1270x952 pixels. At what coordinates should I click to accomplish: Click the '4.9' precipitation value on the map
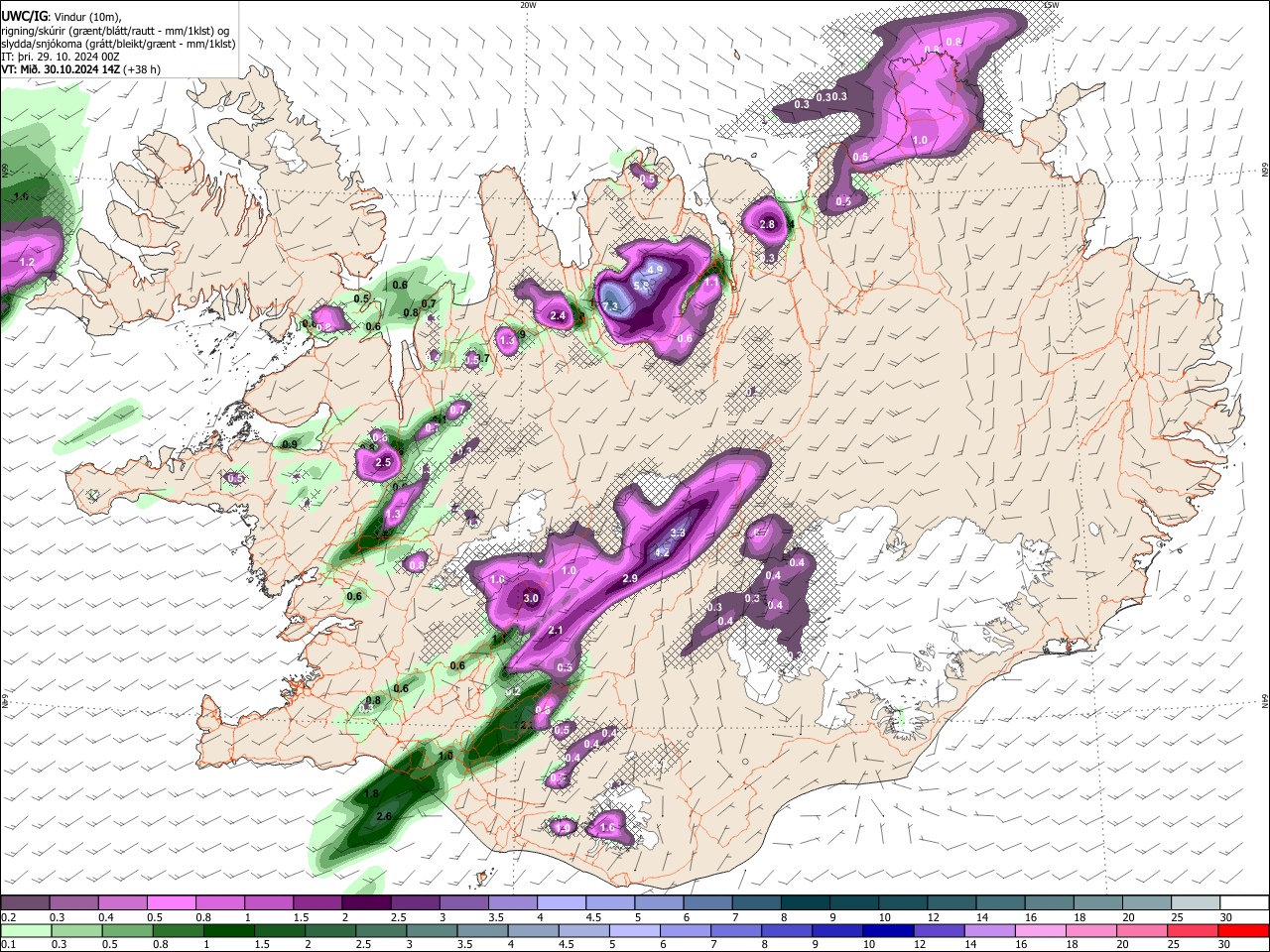pos(654,269)
